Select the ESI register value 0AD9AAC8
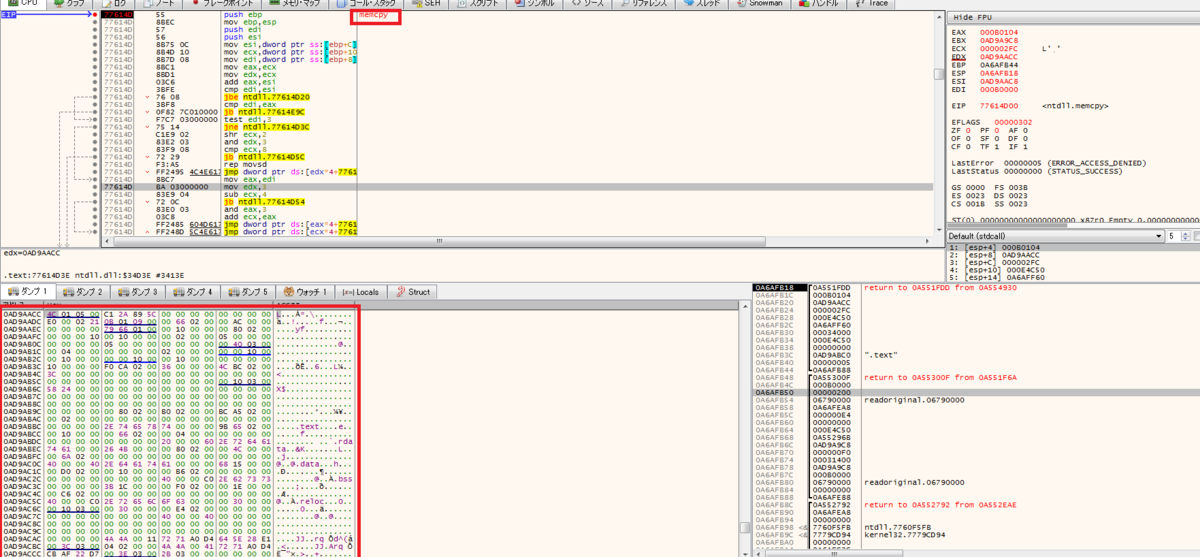The width and height of the screenshot is (1200, 557). click(999, 80)
